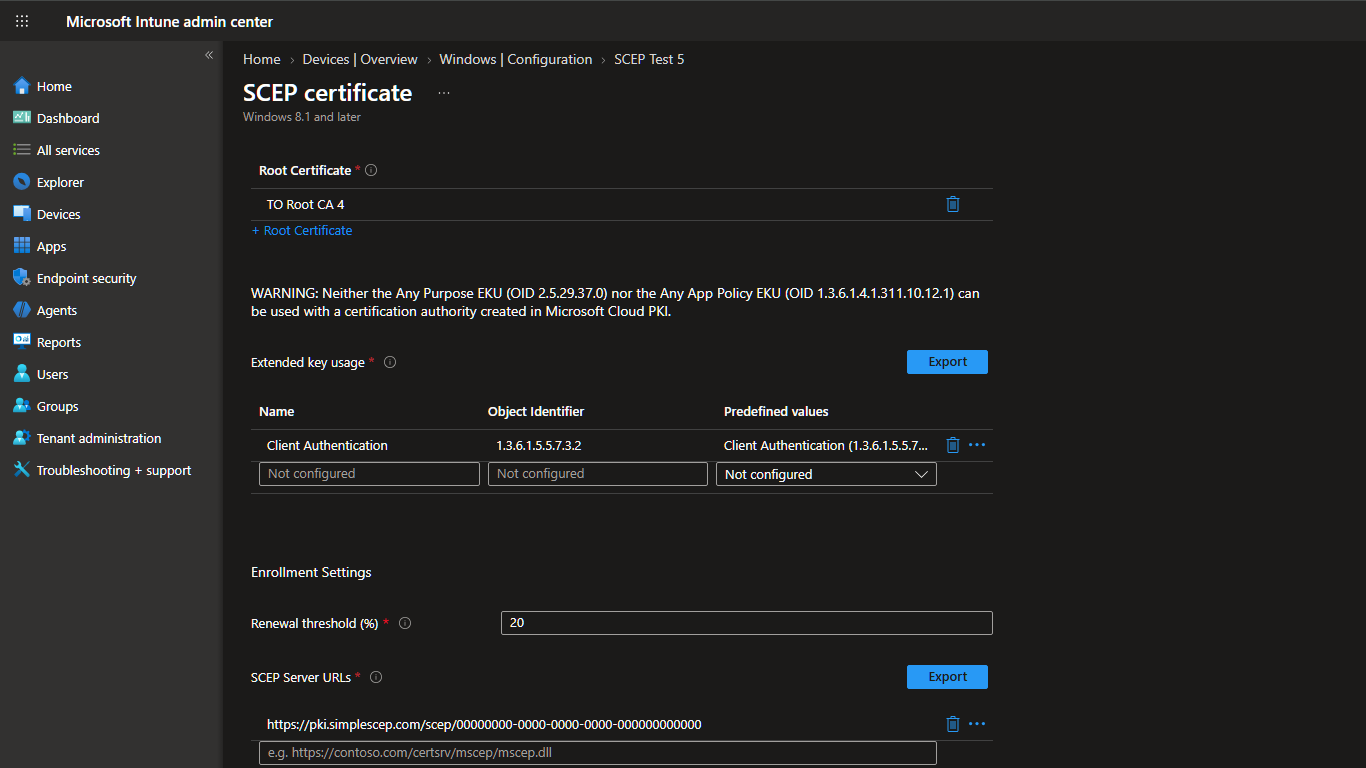Show info tooltip for Root Certificate
1366x768 pixels.
pos(371,170)
